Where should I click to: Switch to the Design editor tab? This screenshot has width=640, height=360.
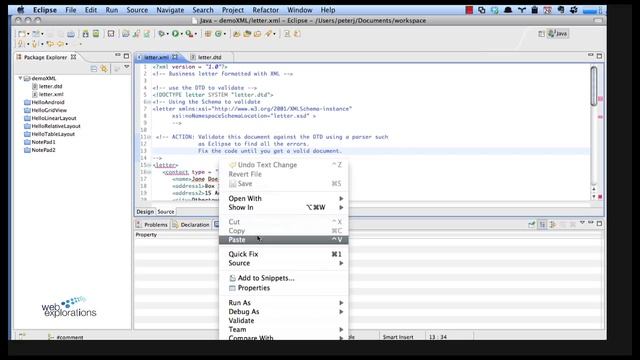tap(145, 212)
